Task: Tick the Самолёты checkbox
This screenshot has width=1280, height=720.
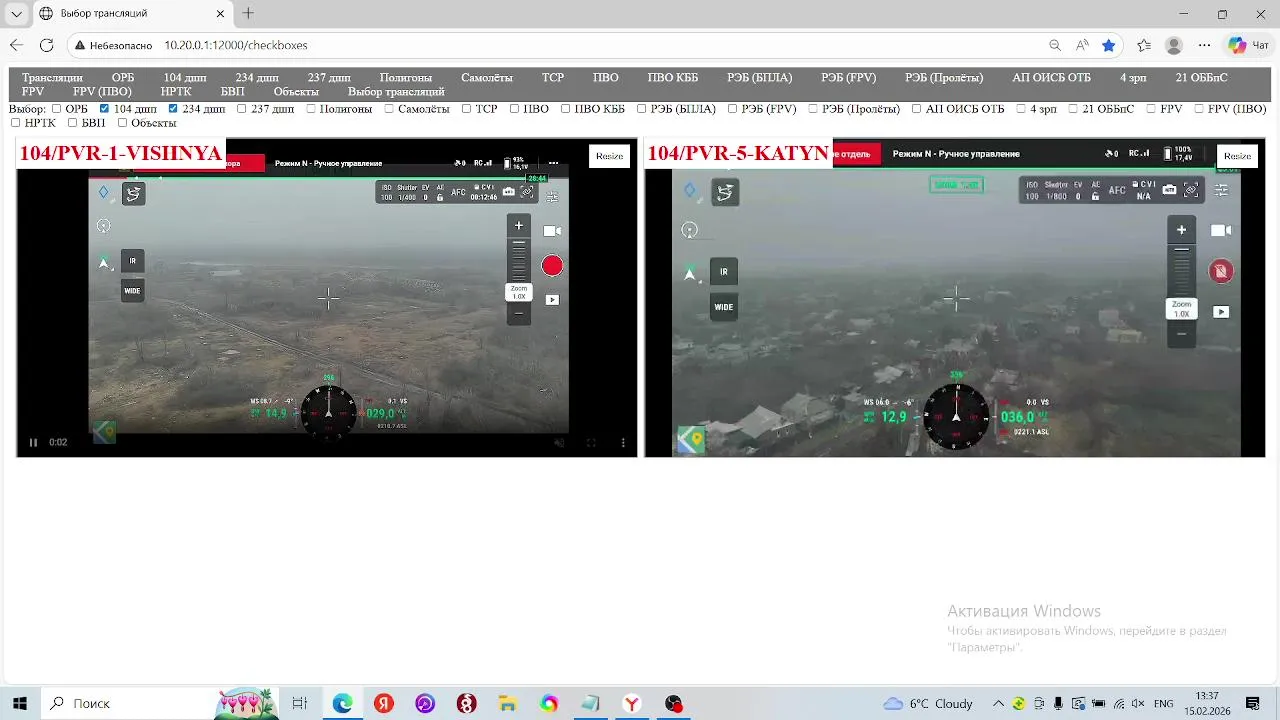Action: [x=389, y=109]
